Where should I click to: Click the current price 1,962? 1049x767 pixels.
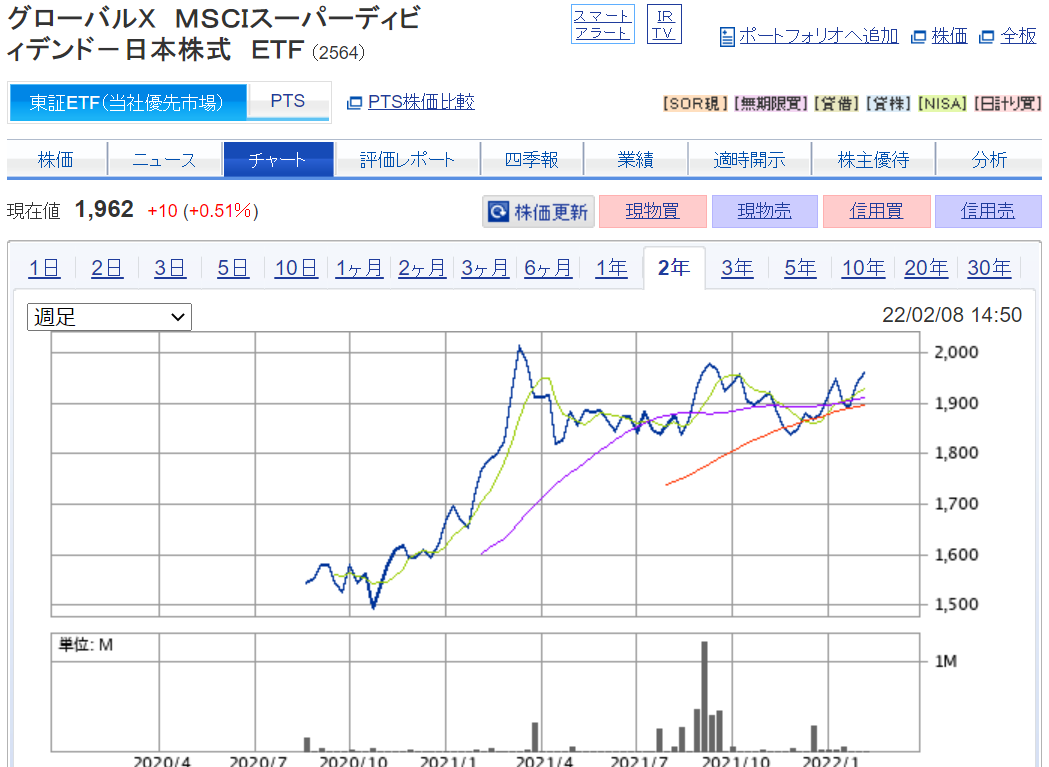pyautogui.click(x=104, y=210)
